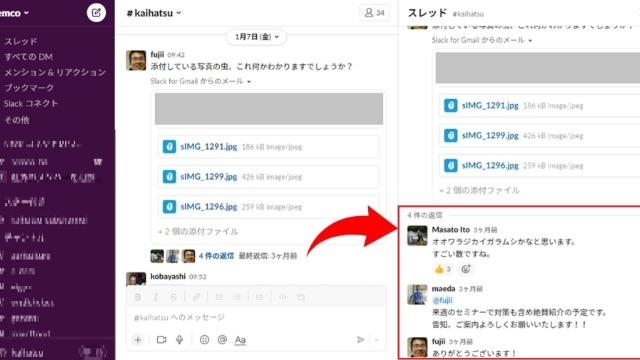Open sIMG_1296.jpg in the channel message
640x360 pixels.
point(209,207)
